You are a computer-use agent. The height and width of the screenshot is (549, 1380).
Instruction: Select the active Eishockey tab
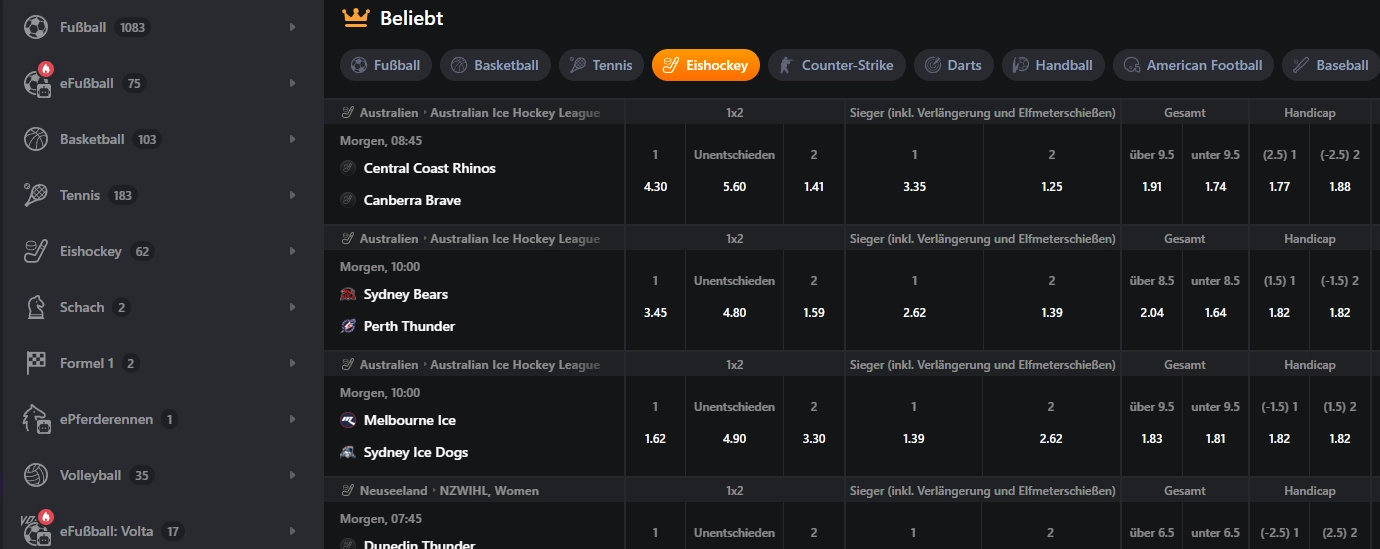(706, 65)
